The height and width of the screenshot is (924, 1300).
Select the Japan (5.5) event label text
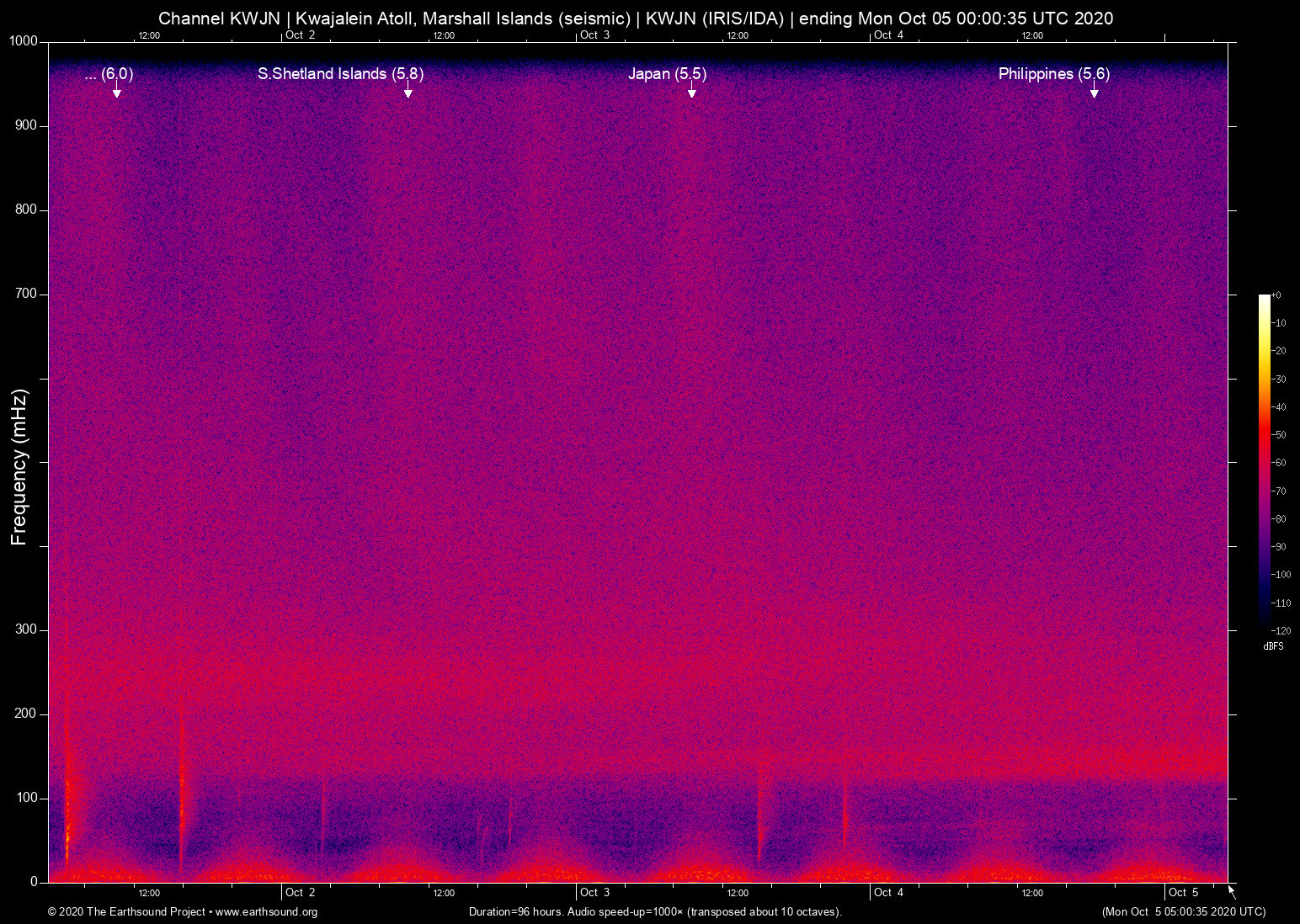pos(668,74)
